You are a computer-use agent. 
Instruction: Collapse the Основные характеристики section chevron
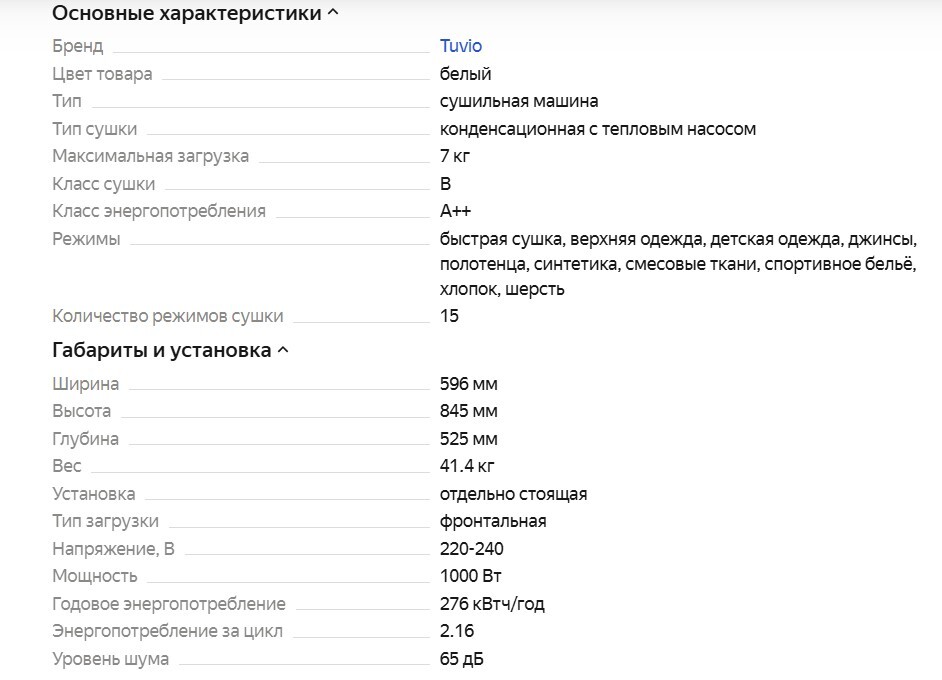point(333,14)
